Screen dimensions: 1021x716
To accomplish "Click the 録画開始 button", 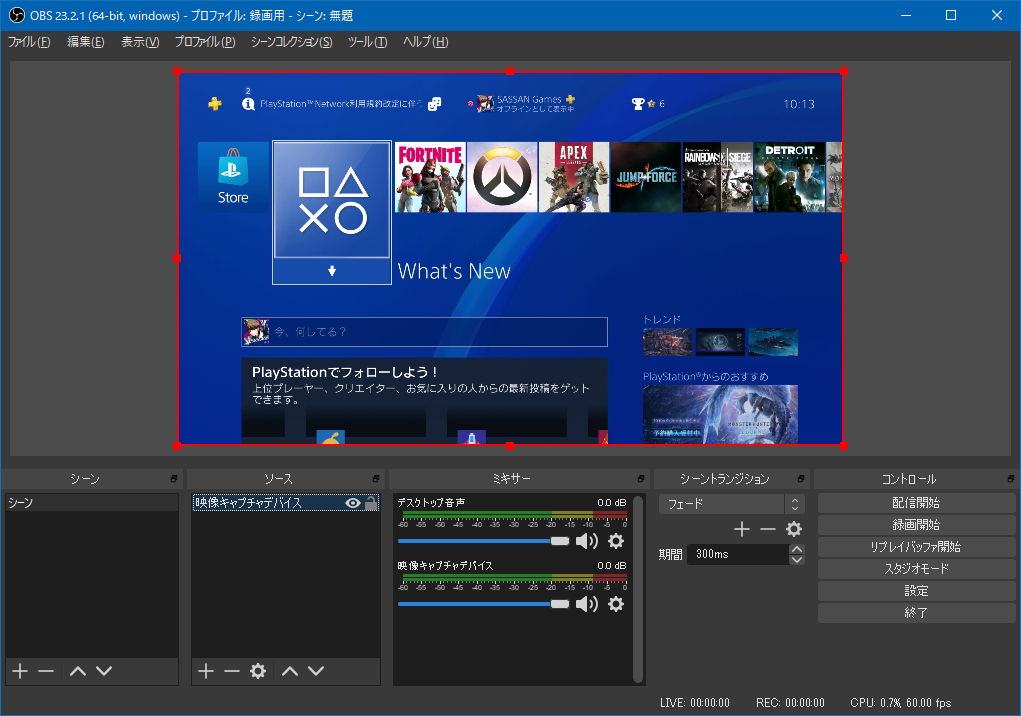I will click(x=916, y=525).
